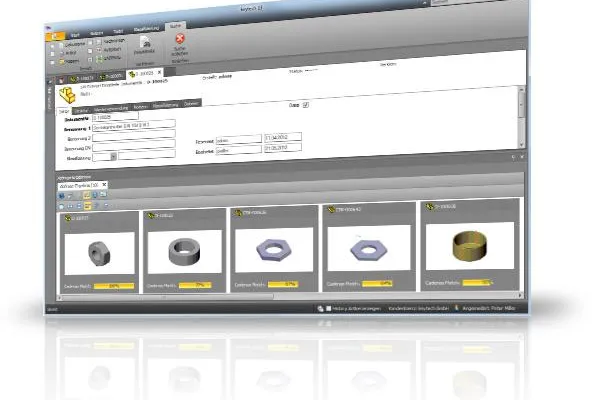Toggle the checked box at right of header

point(305,104)
